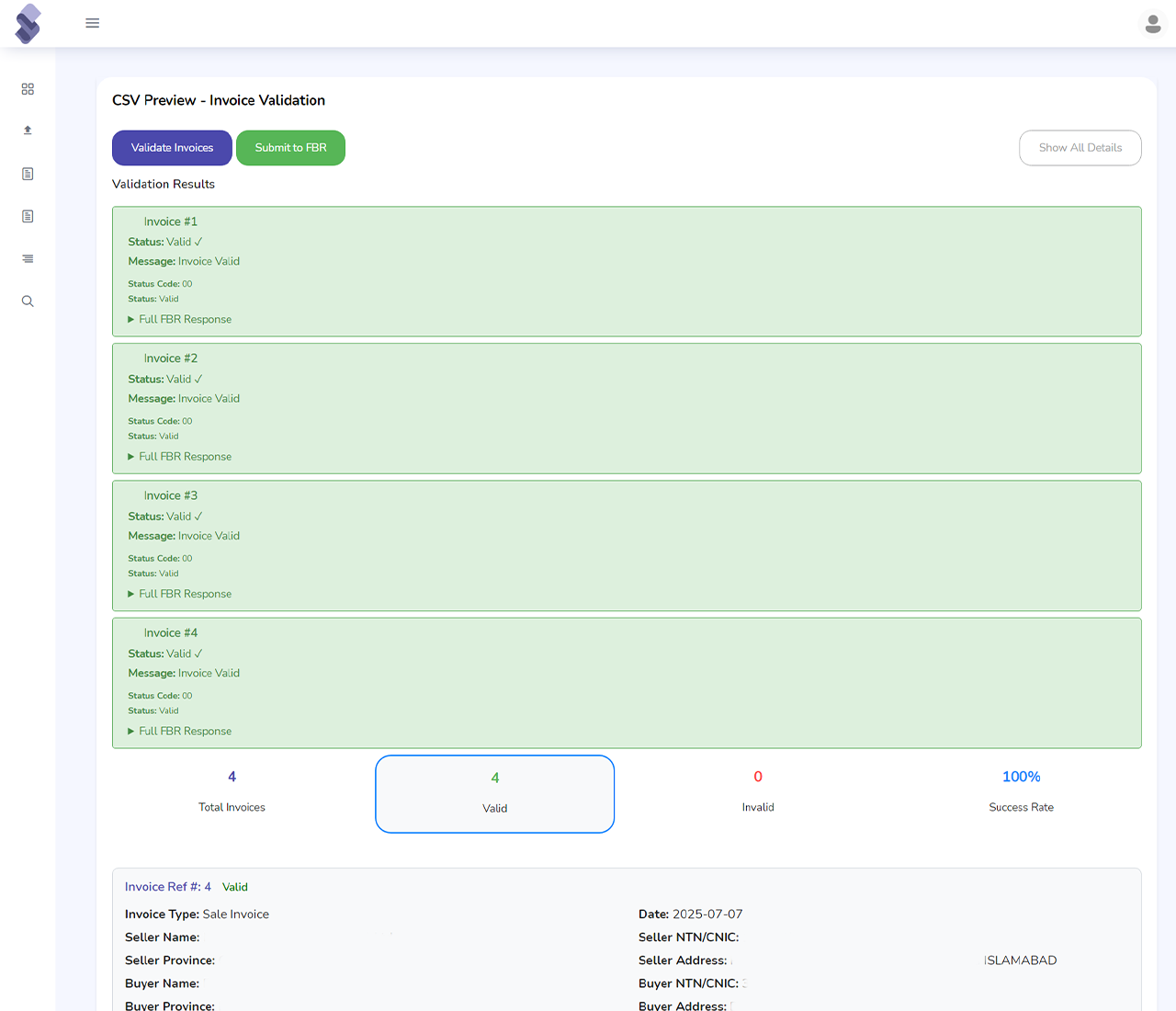This screenshot has height=1011, width=1176.
Task: Expand Full FBR Response for Invoice #4
Action: click(x=184, y=732)
